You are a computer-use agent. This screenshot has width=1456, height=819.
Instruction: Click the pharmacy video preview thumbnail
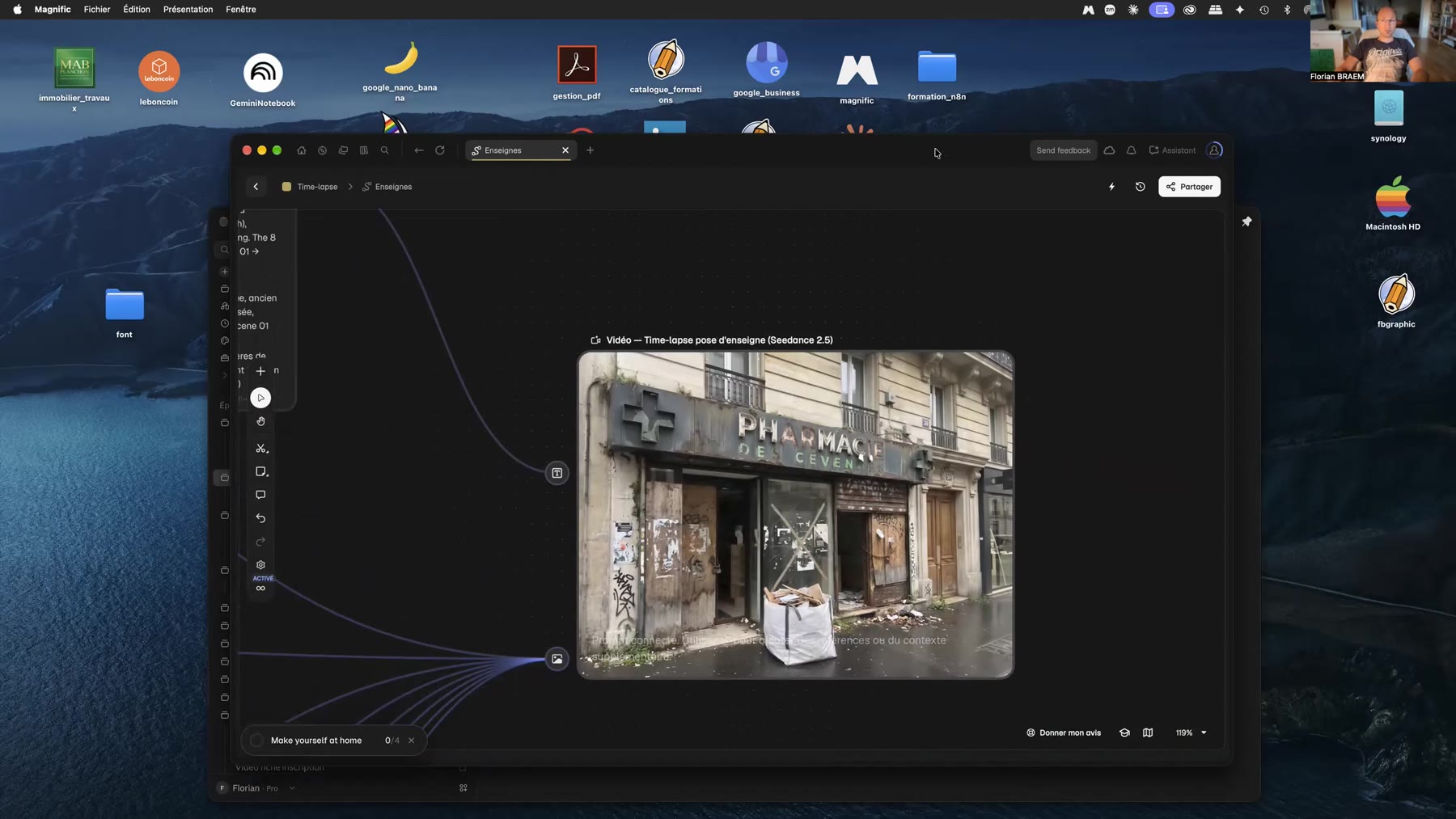795,515
